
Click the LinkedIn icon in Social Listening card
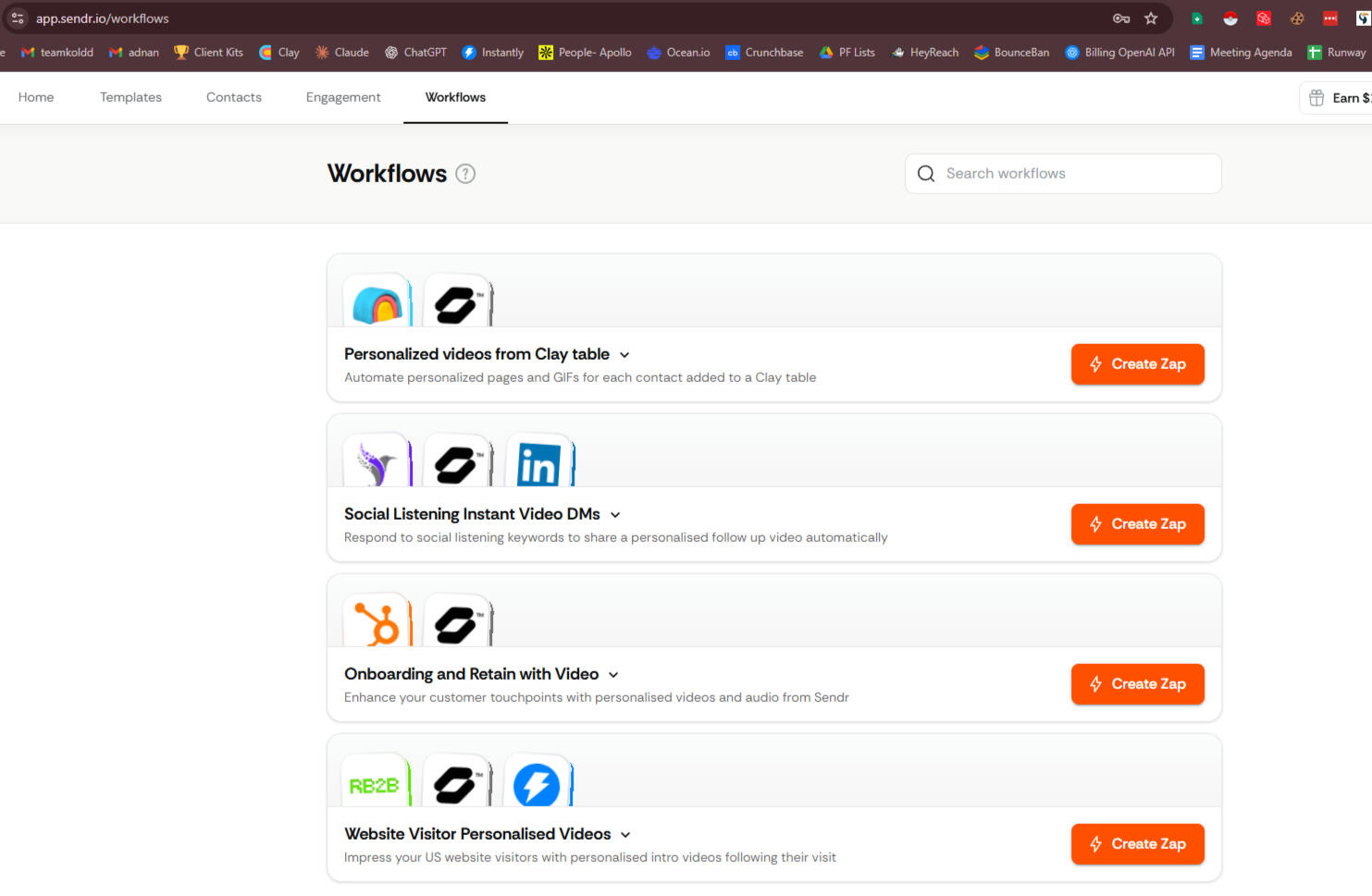coord(539,462)
